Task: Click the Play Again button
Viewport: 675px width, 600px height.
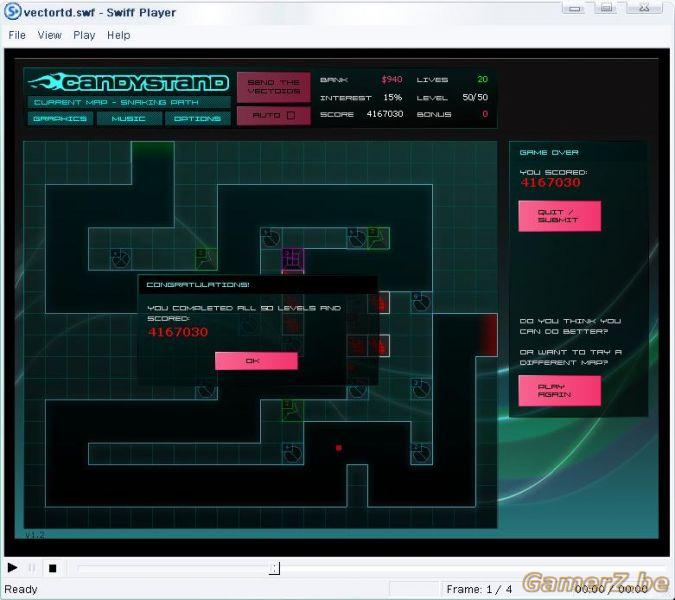Action: click(559, 390)
